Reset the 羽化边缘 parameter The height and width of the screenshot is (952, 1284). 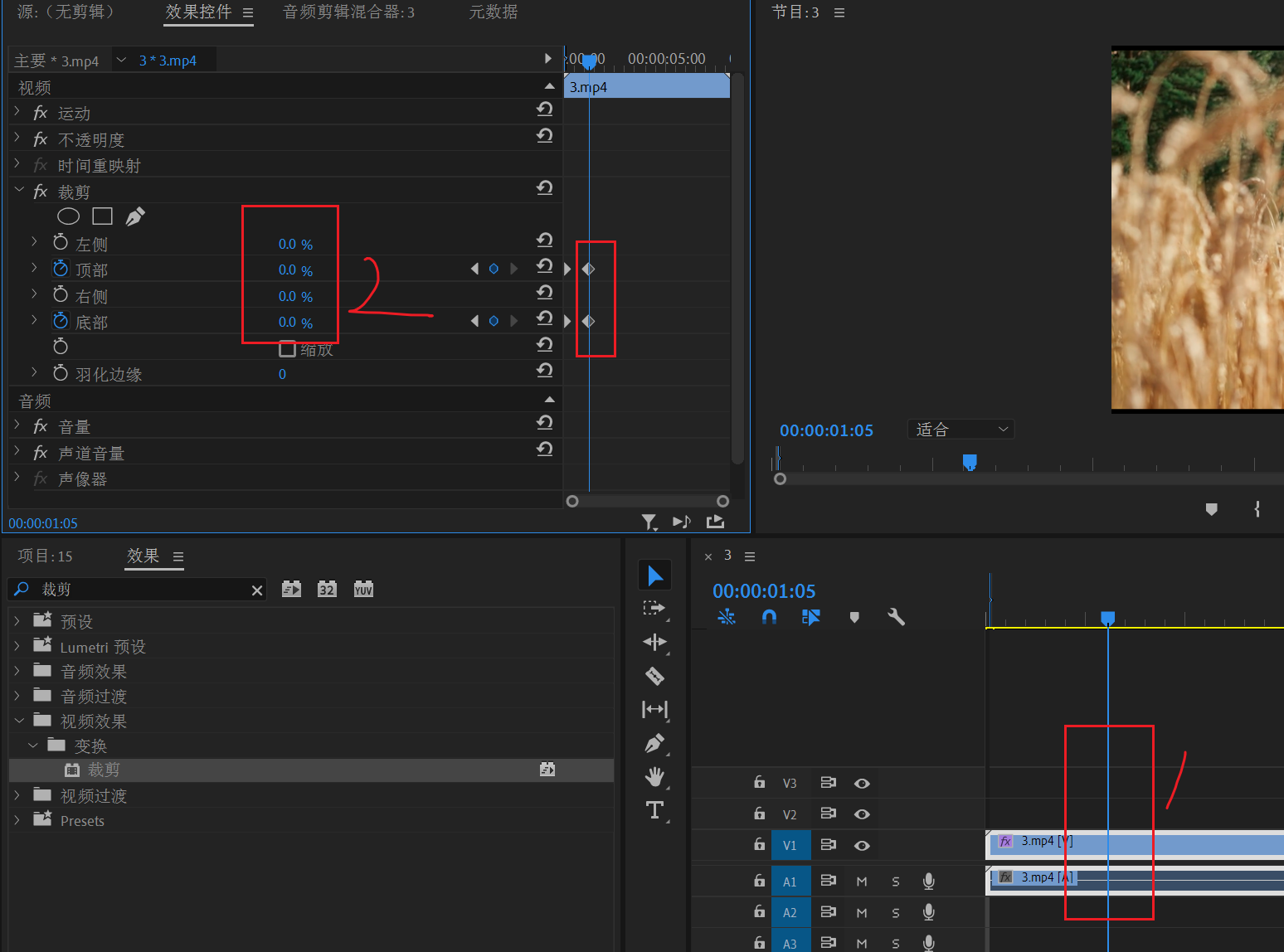(x=544, y=370)
